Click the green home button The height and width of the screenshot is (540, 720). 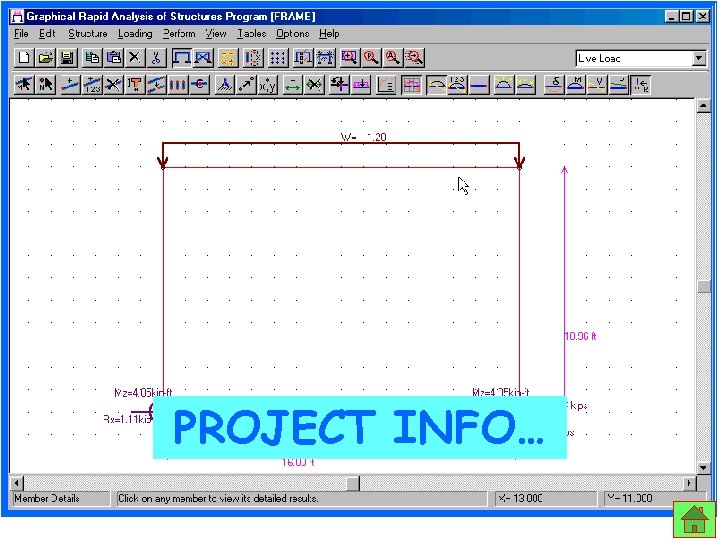tap(695, 519)
